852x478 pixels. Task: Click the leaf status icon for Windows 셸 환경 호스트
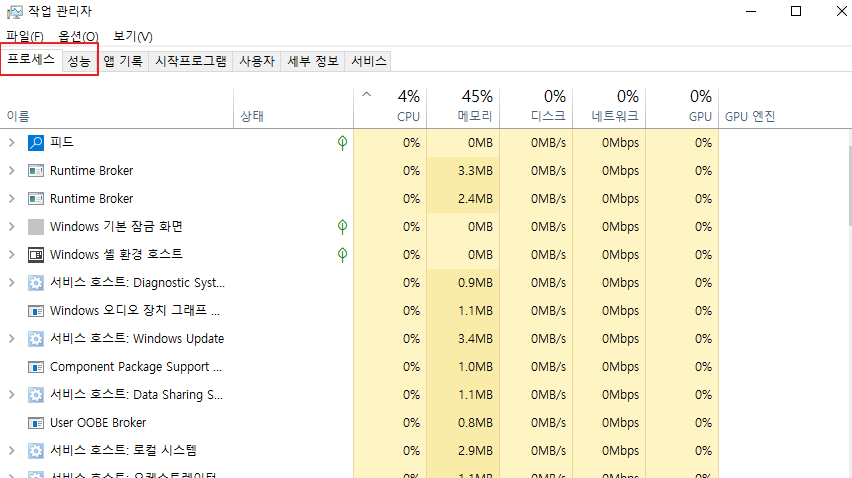point(342,255)
